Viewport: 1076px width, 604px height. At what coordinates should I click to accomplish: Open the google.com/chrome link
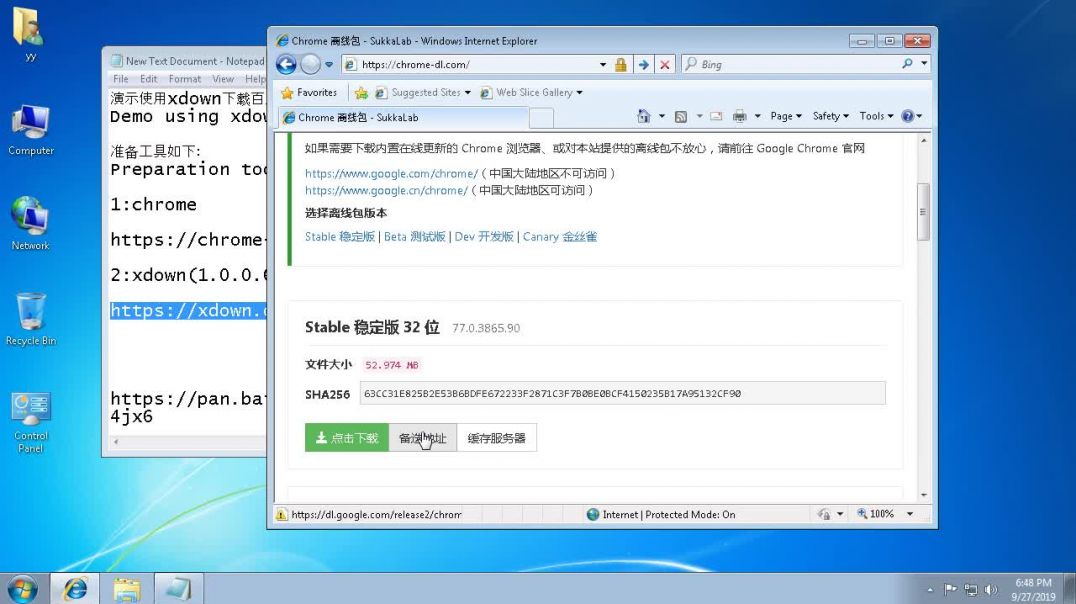click(x=391, y=174)
